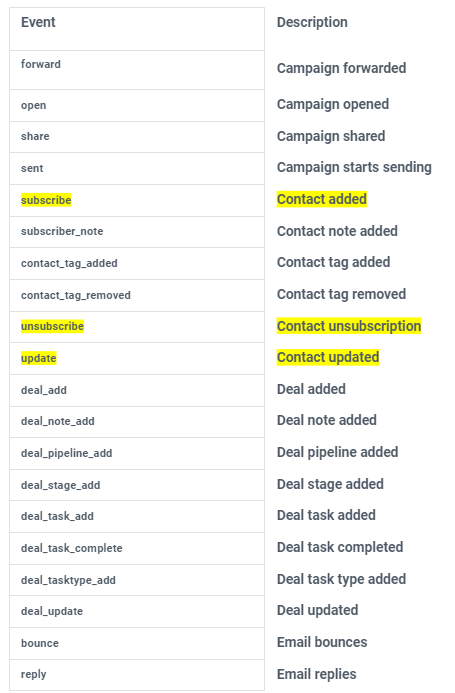Viewport: 455px width, 693px height.
Task: Select the 'deal_task_complete' event
Action: click(x=72, y=548)
